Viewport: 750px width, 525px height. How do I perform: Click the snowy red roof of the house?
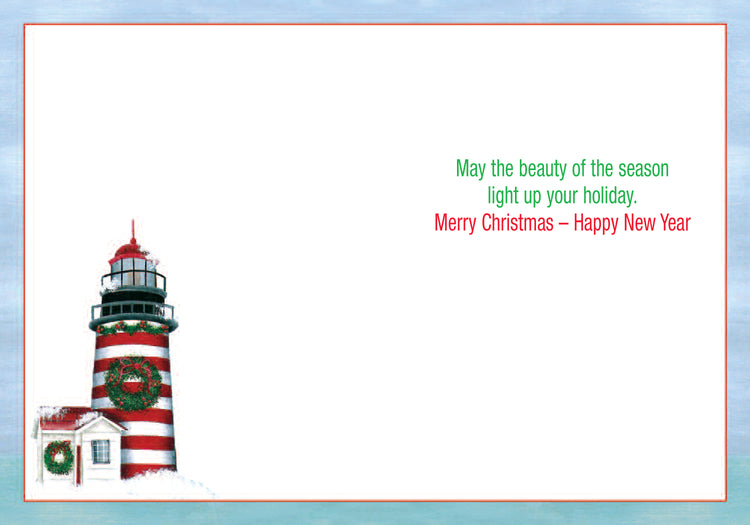click(62, 416)
